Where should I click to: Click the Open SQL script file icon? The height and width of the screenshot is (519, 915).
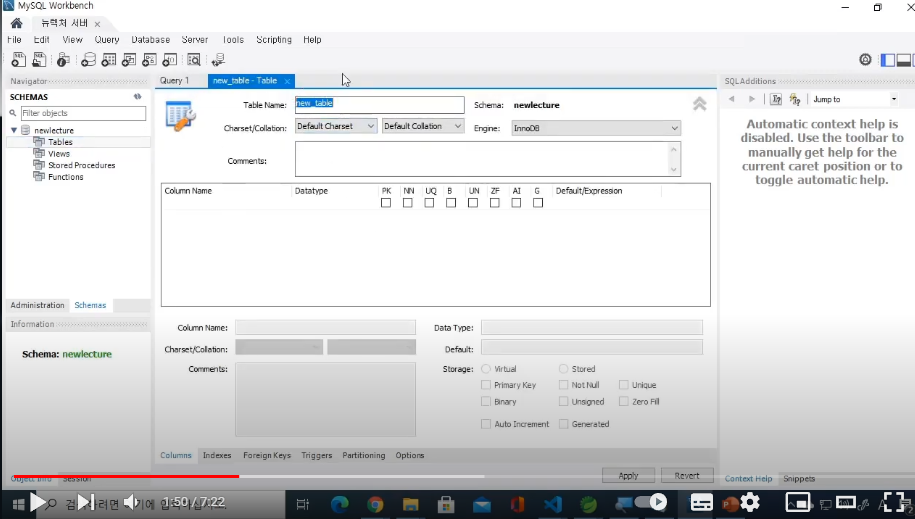[39, 60]
